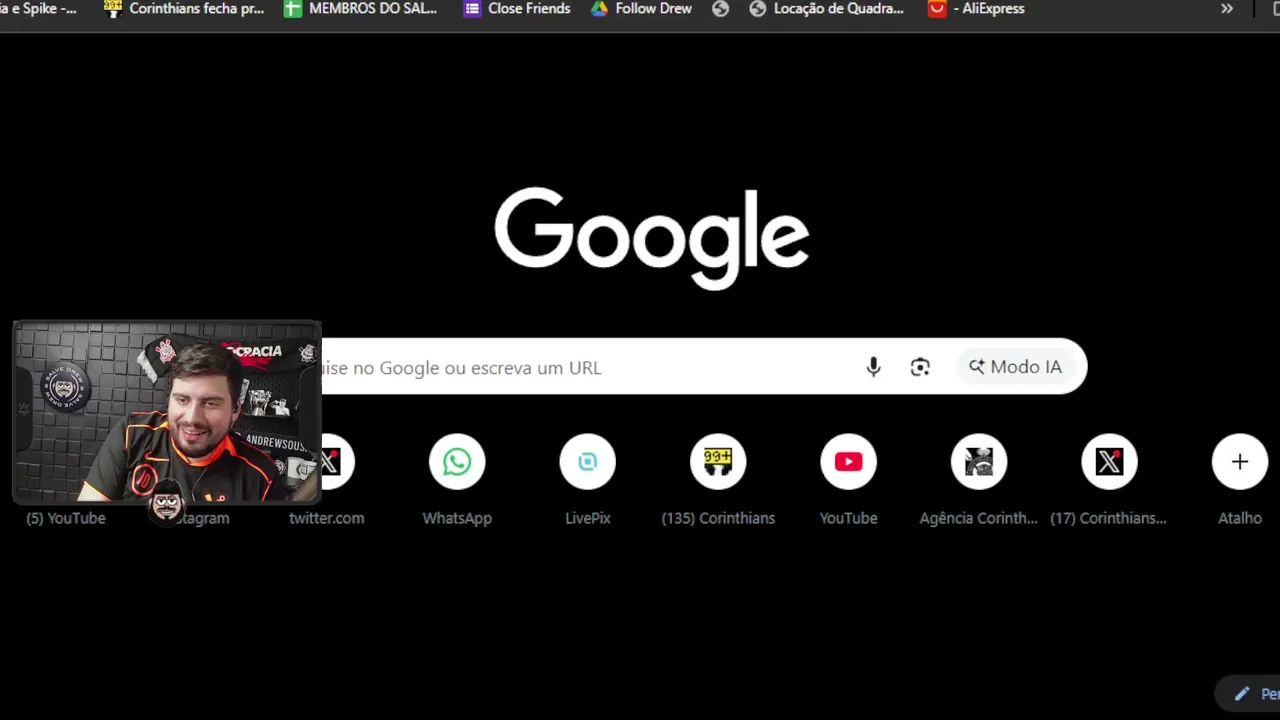Open the WhatsApp shortcut icon

pyautogui.click(x=457, y=462)
